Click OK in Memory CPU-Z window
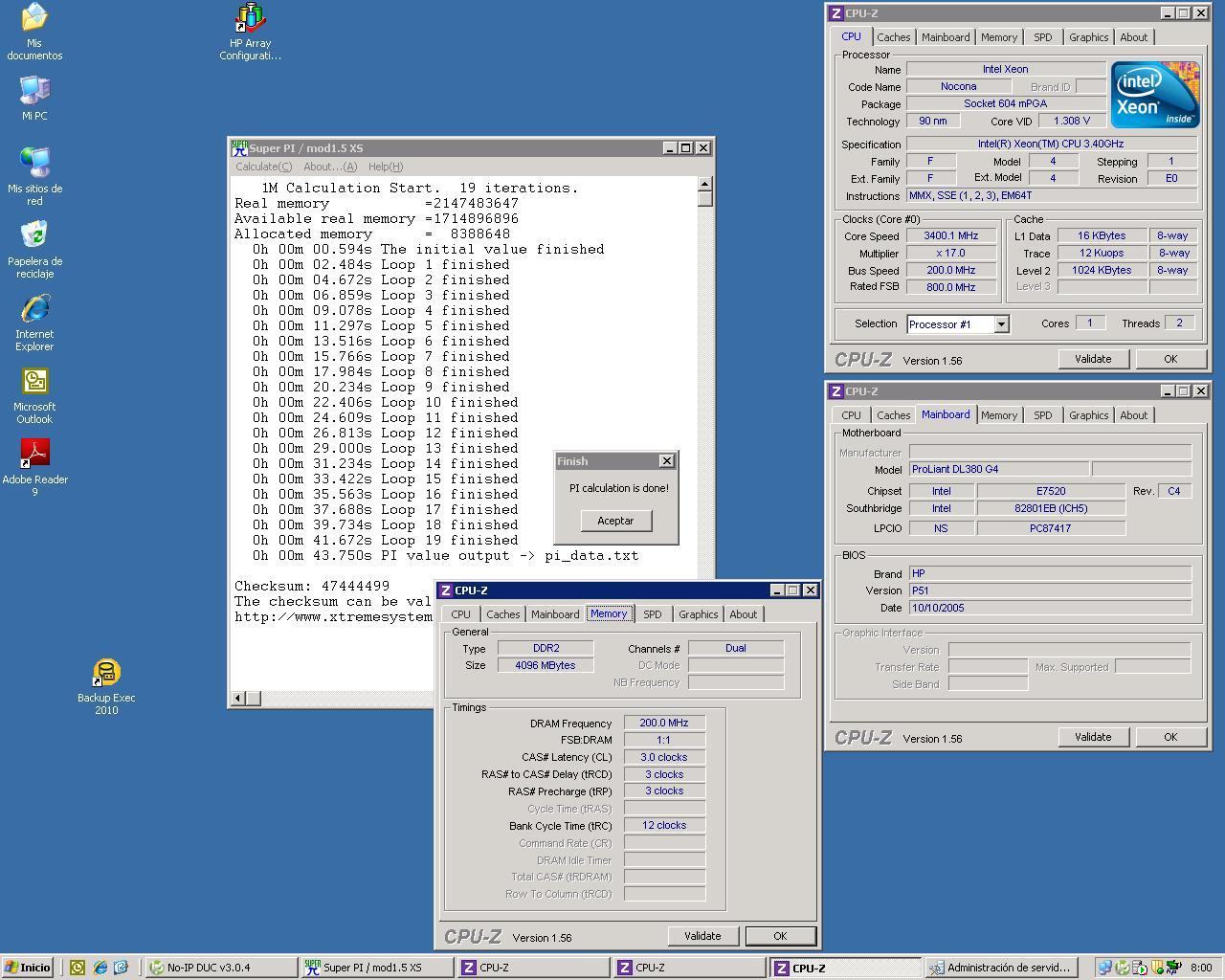Image resolution: width=1225 pixels, height=980 pixels. click(x=780, y=936)
